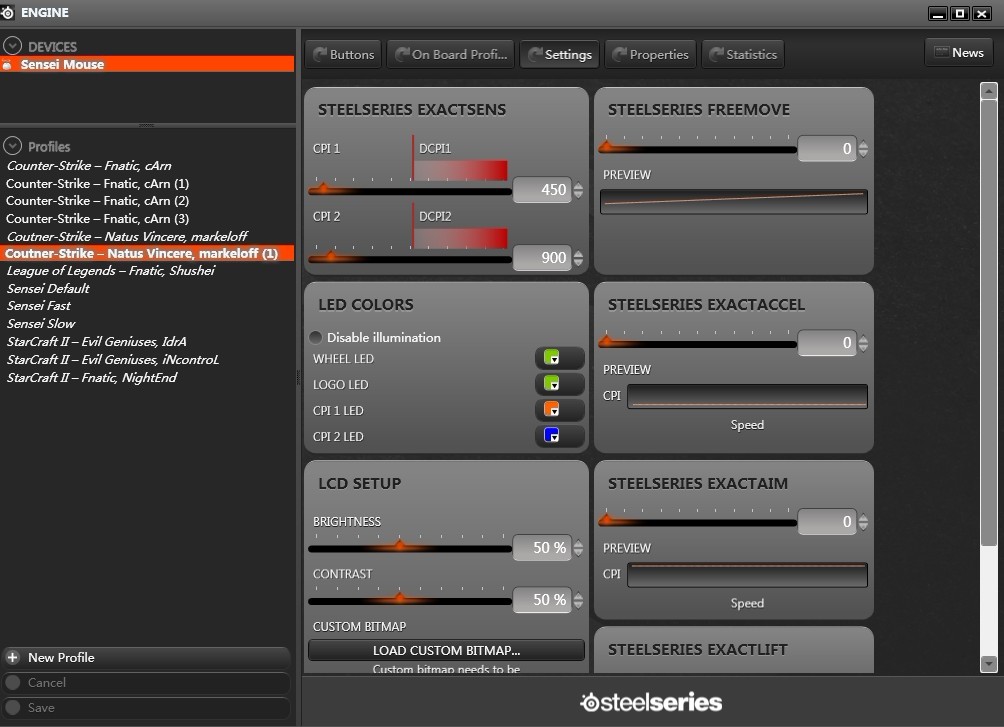Click the Brightness 50 % stepper
The width and height of the screenshot is (1004, 727).
(579, 548)
